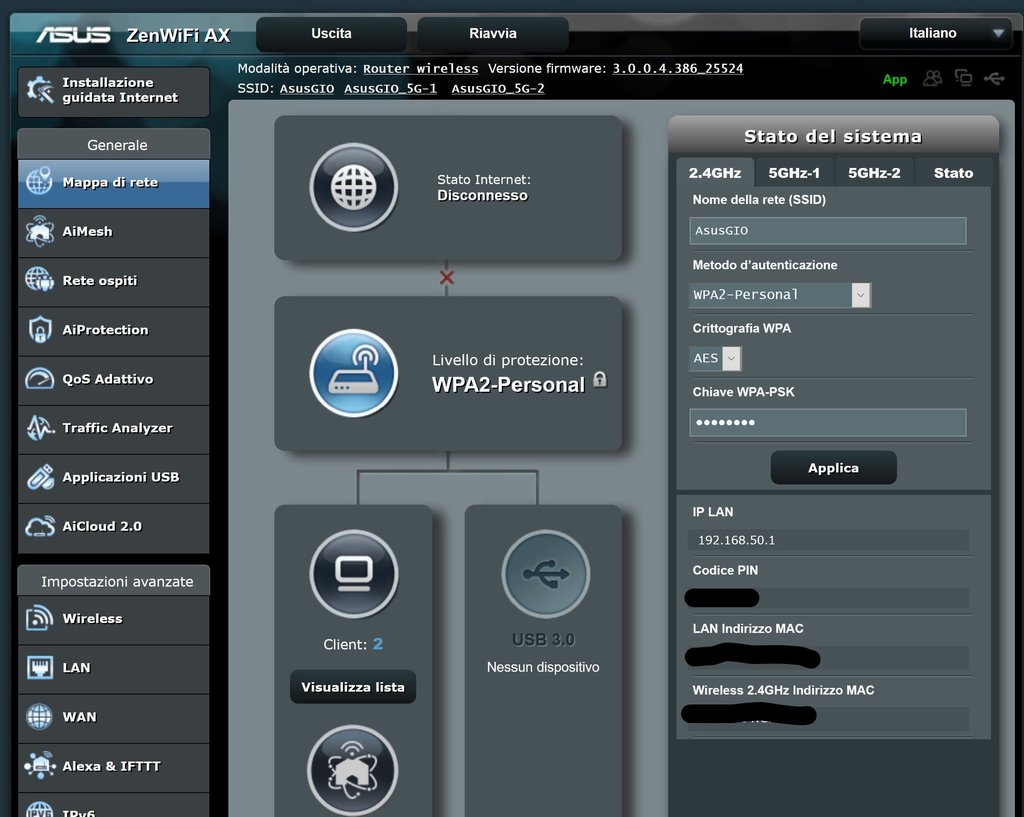
Task: Click the network copy icon in header
Action: [964, 78]
